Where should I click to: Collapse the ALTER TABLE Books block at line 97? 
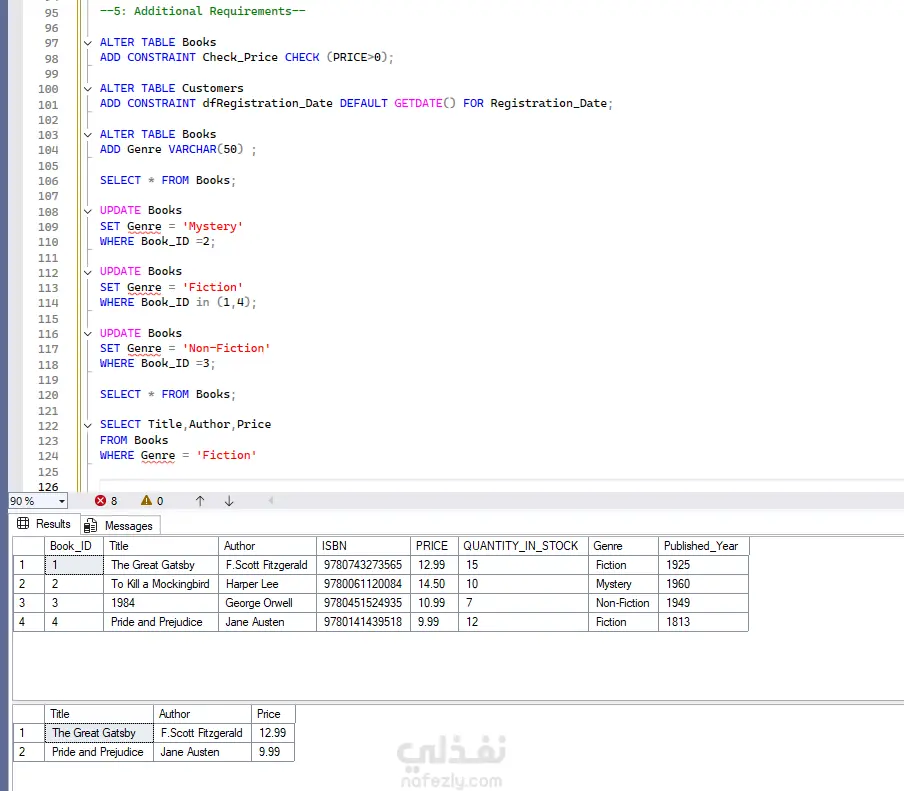(x=88, y=43)
